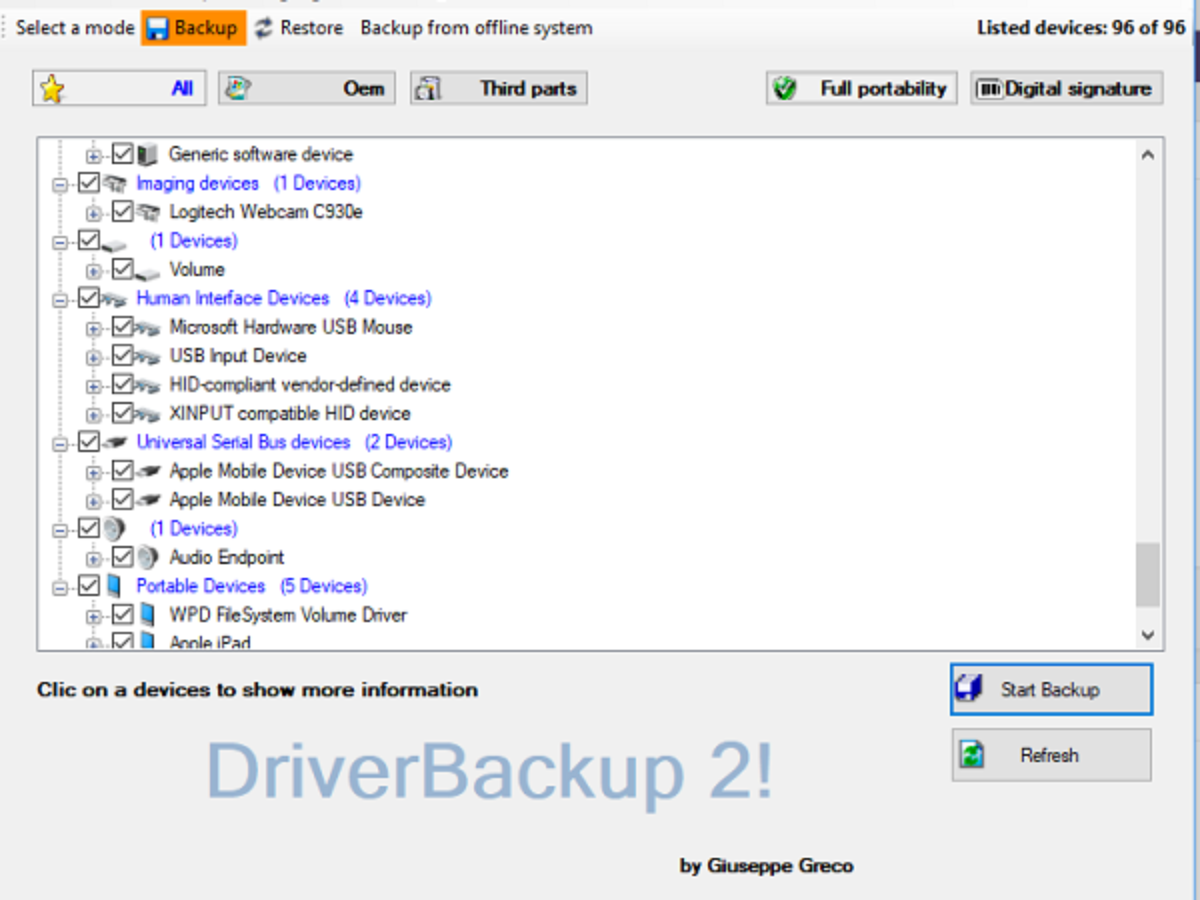1200x900 pixels.
Task: Select HID-compliant vendor-defined device row
Action: point(310,385)
